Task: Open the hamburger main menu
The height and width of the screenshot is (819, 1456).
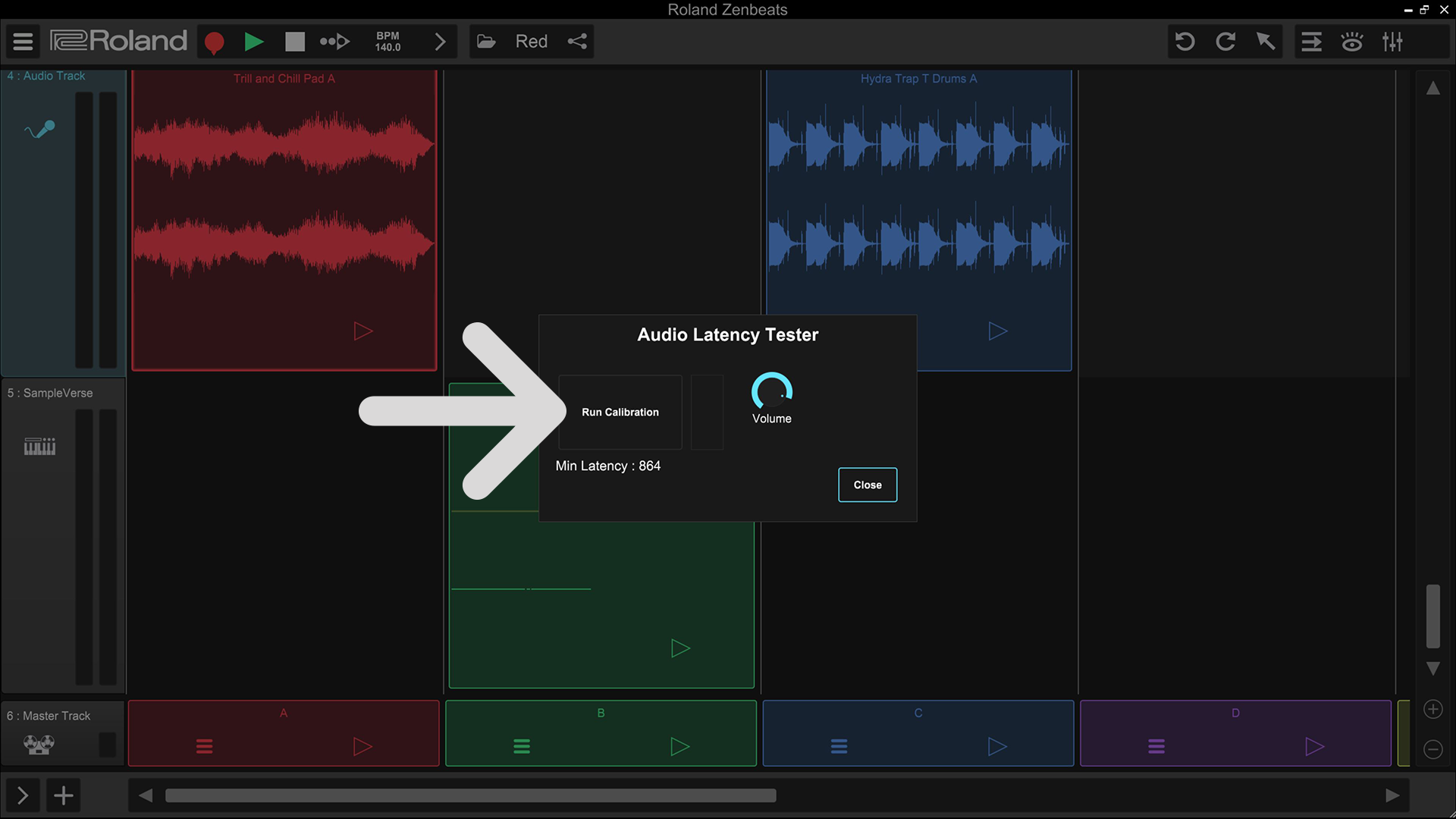Action: point(23,42)
